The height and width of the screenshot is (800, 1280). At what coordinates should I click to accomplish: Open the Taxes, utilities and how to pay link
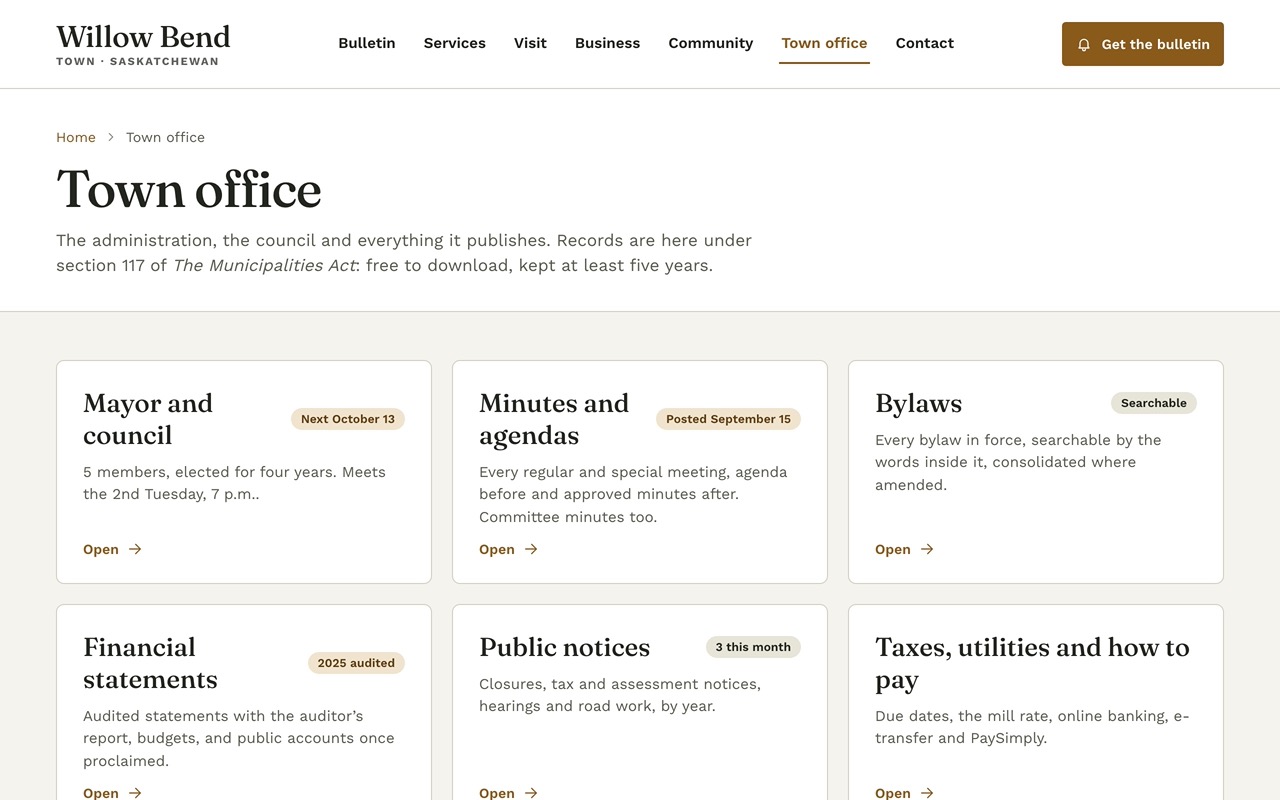pyautogui.click(x=904, y=793)
